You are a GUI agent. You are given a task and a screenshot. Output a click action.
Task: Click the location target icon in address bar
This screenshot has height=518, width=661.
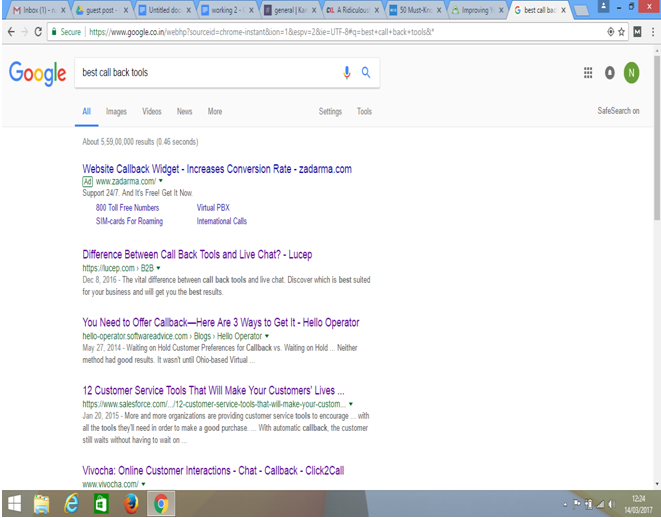(x=610, y=32)
